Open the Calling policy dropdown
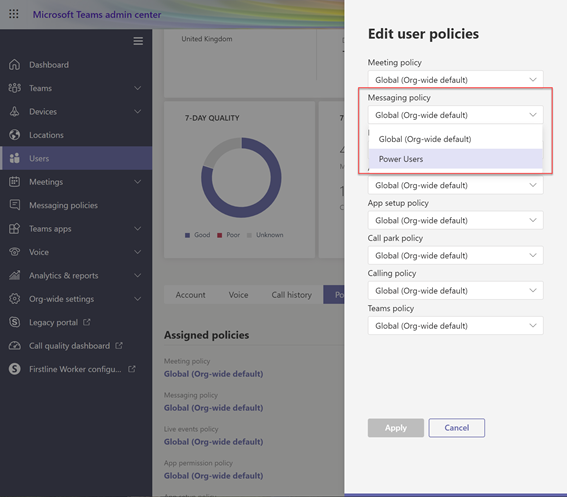This screenshot has height=497, width=567. (455, 290)
